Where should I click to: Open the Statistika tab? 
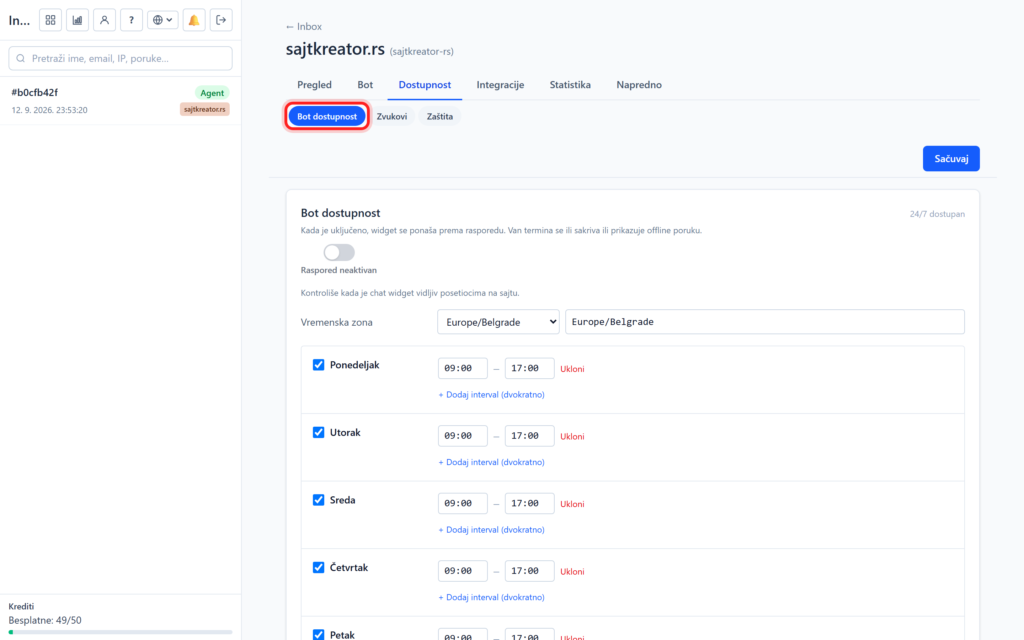pyautogui.click(x=570, y=85)
